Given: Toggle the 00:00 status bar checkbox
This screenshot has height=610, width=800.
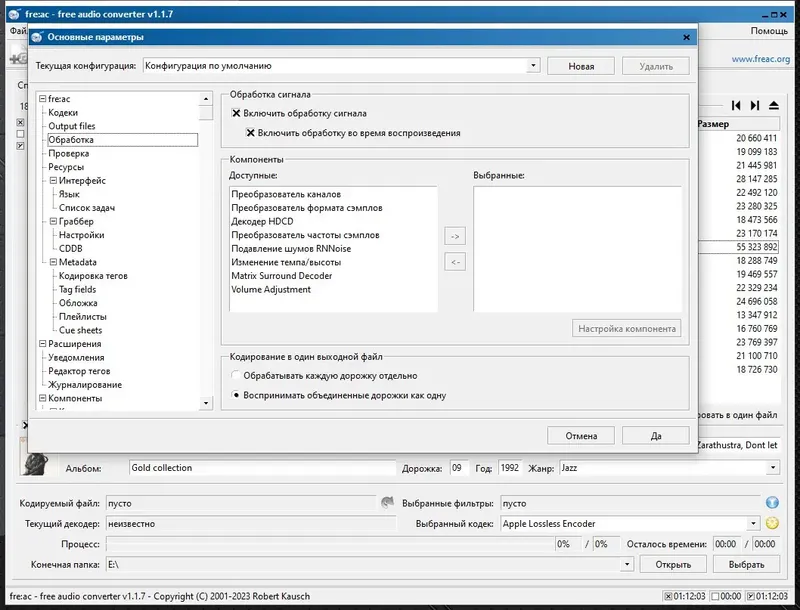Looking at the screenshot, I should 715,596.
